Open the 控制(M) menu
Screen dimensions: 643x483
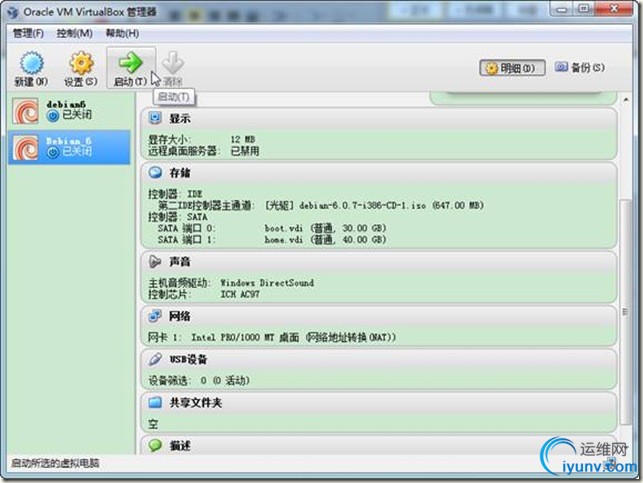pyautogui.click(x=74, y=33)
